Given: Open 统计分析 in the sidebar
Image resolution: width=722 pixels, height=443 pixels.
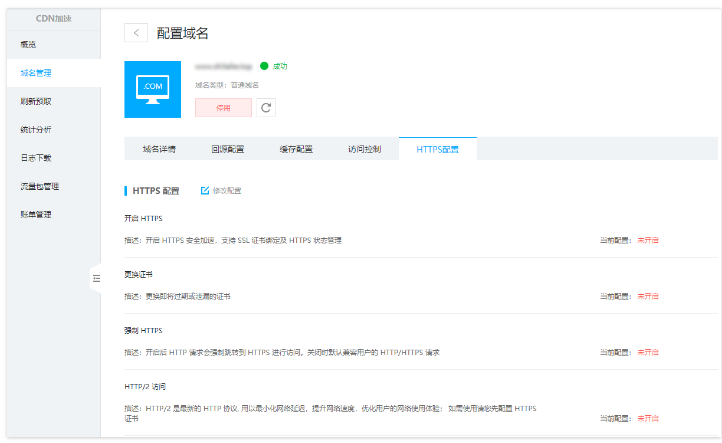Looking at the screenshot, I should click(x=36, y=129).
